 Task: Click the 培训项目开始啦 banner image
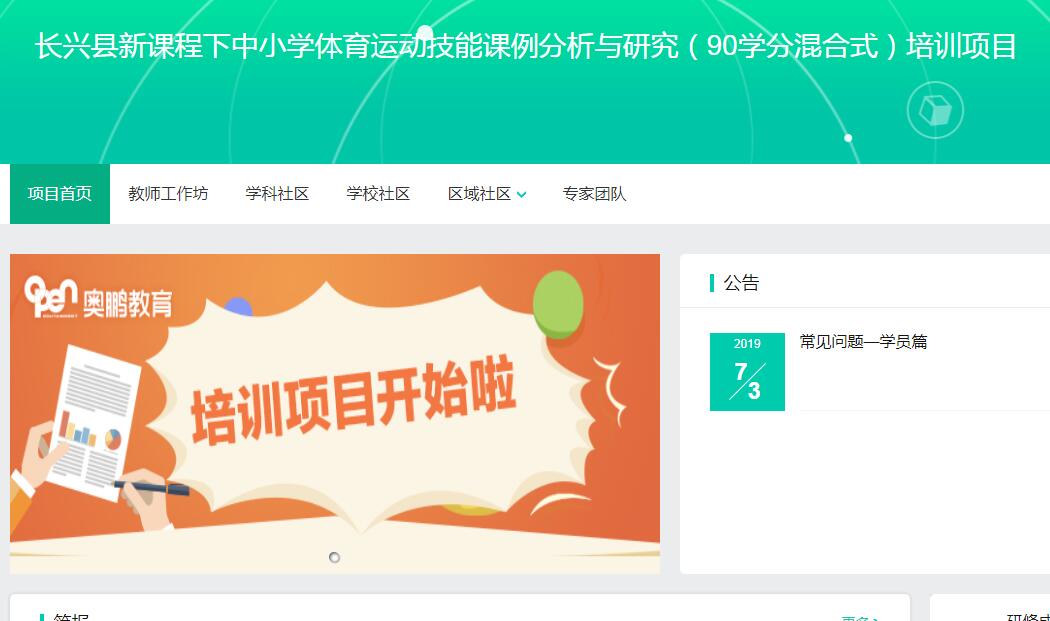coord(335,413)
